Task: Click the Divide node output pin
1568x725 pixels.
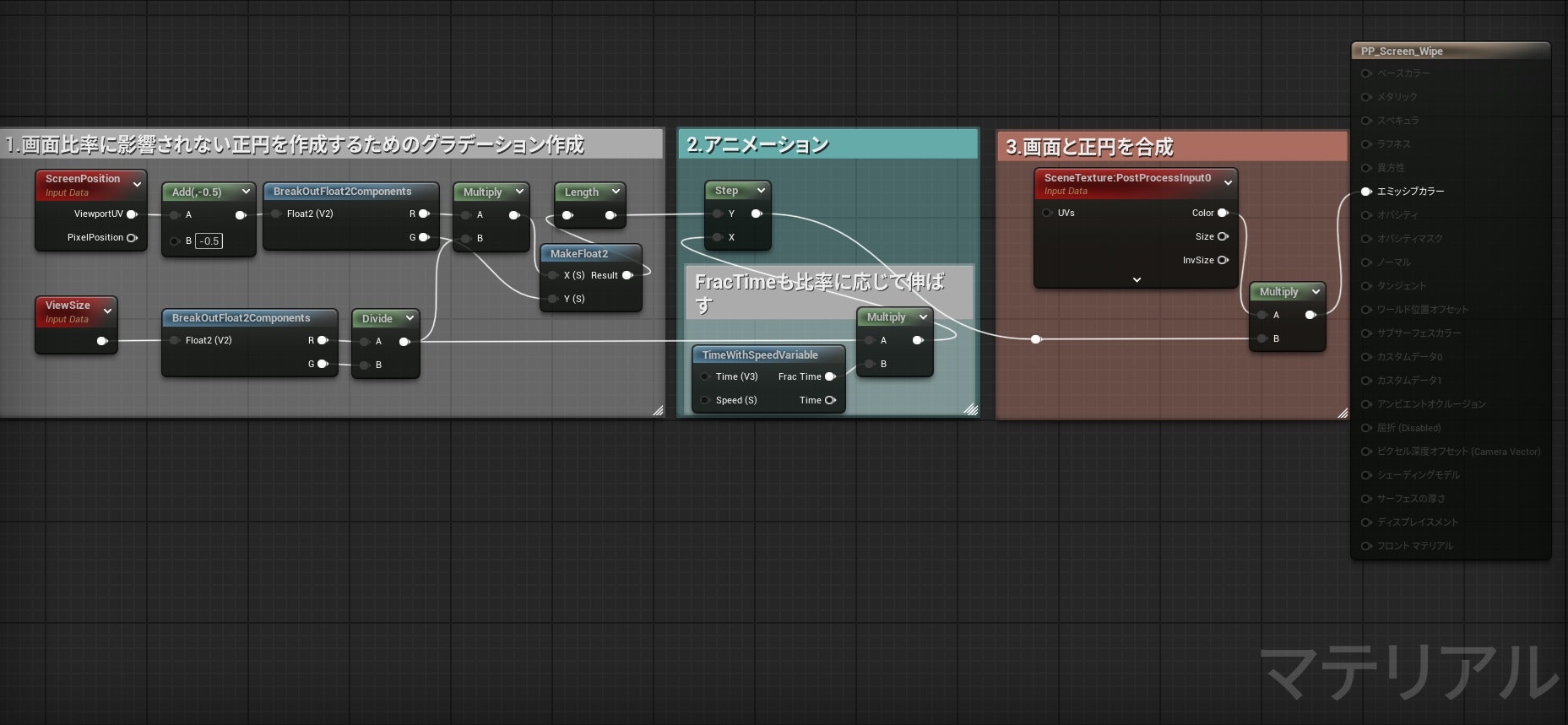Action: click(x=404, y=342)
